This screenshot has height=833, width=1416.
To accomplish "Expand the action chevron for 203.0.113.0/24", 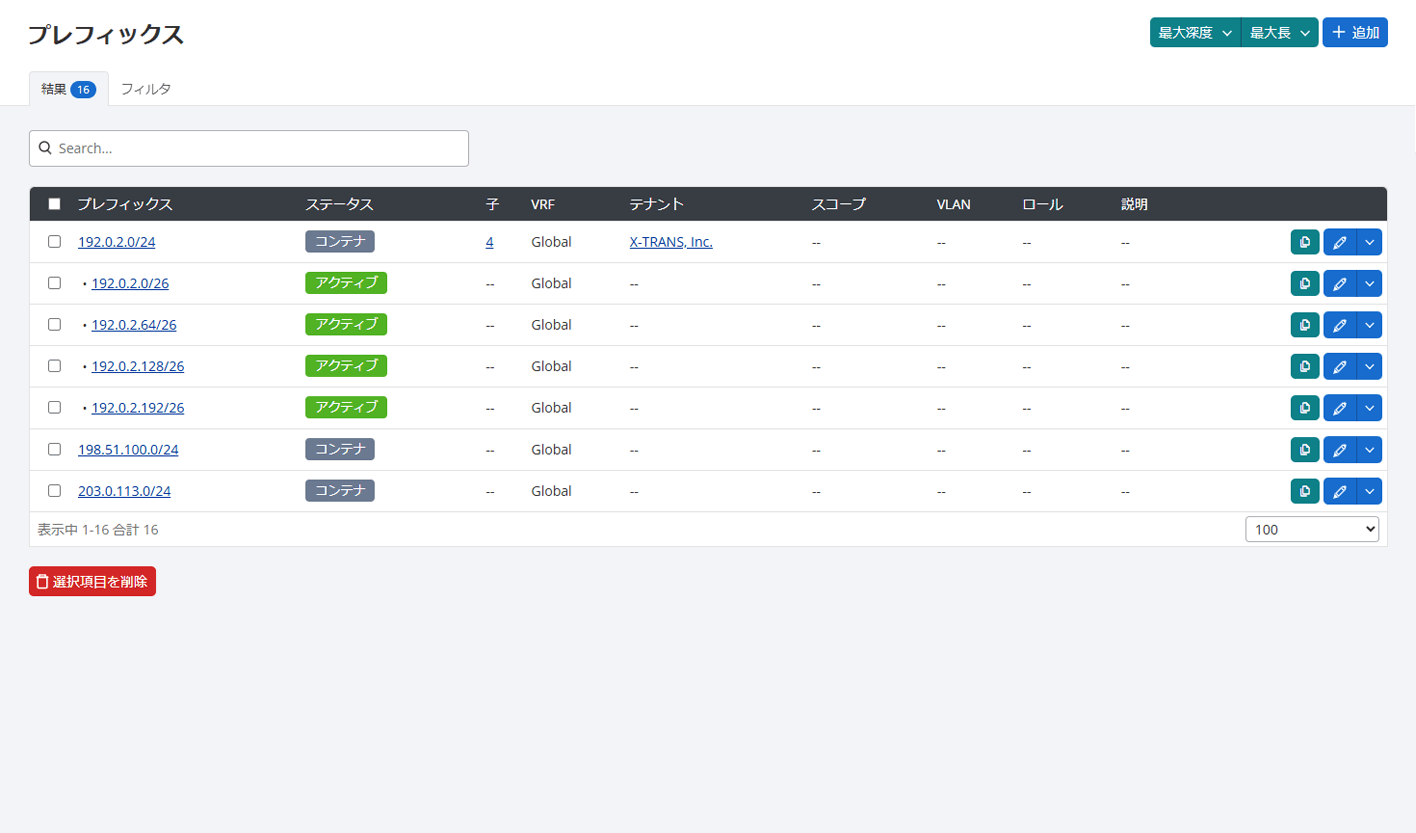I will click(x=1369, y=491).
